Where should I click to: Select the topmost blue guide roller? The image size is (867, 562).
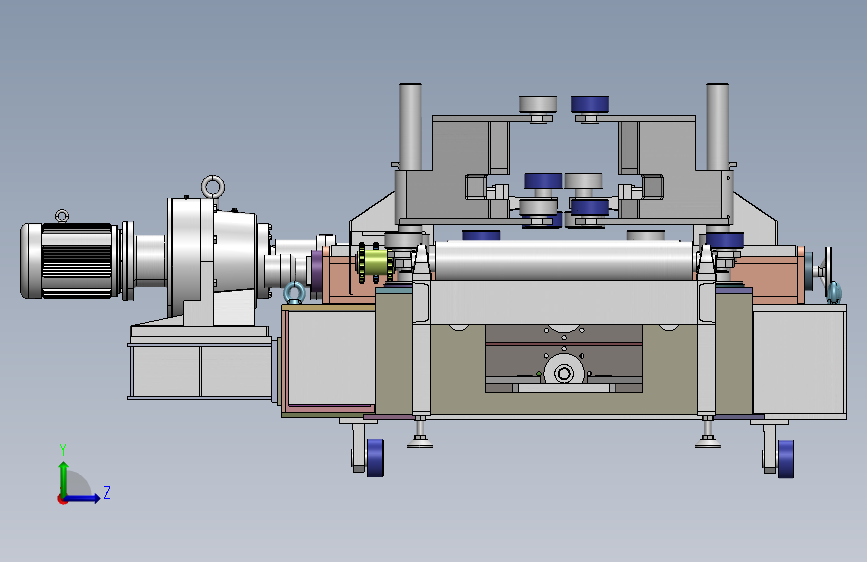(x=590, y=104)
